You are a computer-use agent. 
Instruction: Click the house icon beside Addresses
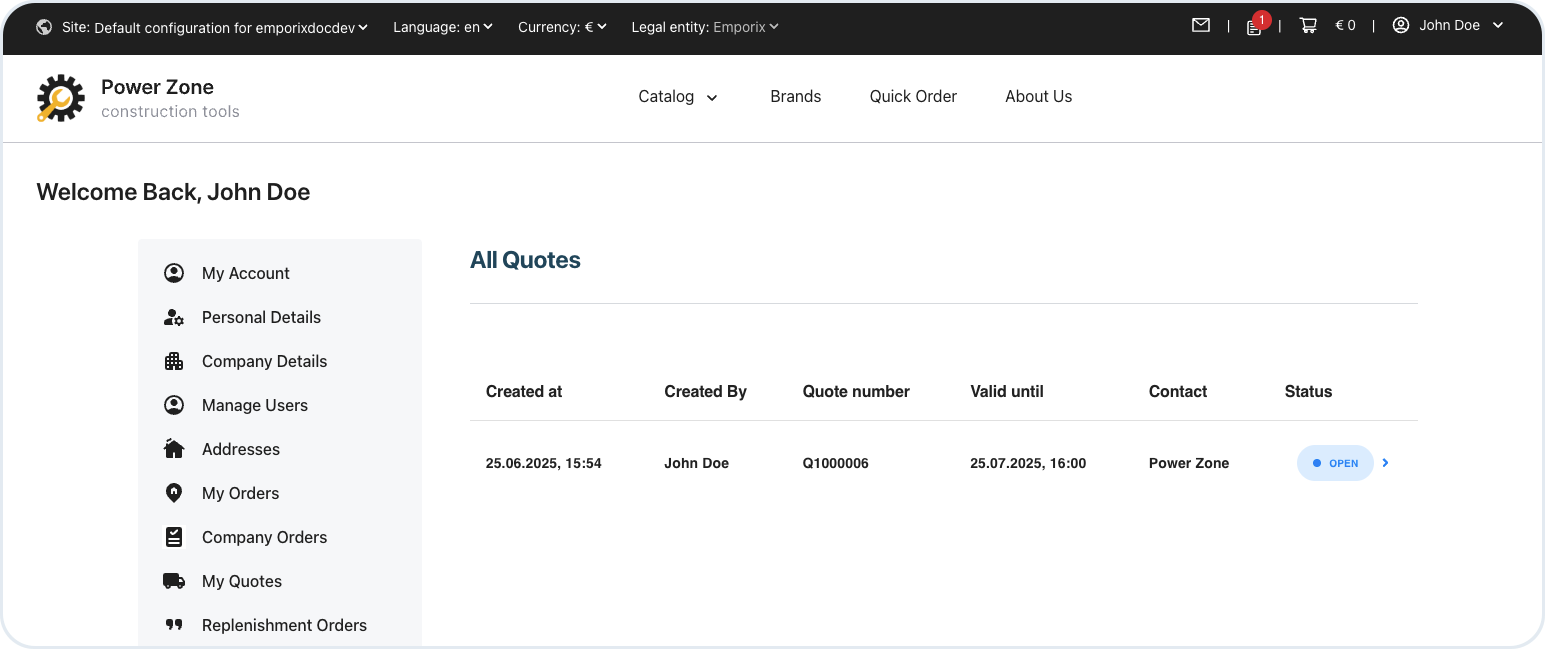[x=174, y=449]
